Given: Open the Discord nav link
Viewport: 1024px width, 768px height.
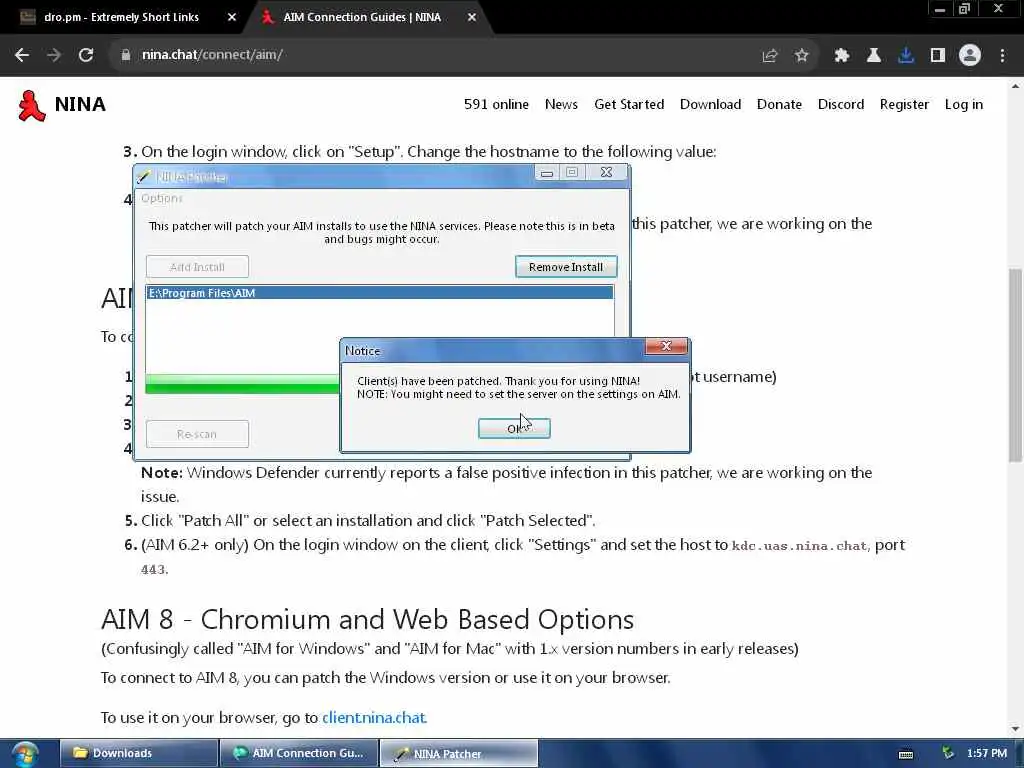Looking at the screenshot, I should (840, 104).
